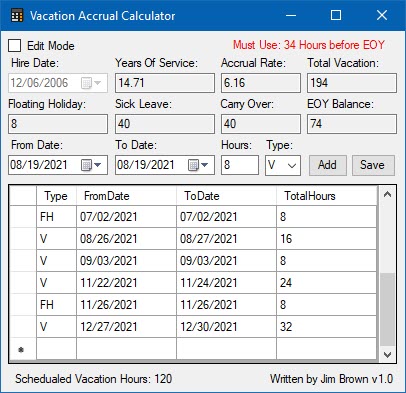Click the Floating Holiday field
406x393 pixels.
(x=58, y=124)
